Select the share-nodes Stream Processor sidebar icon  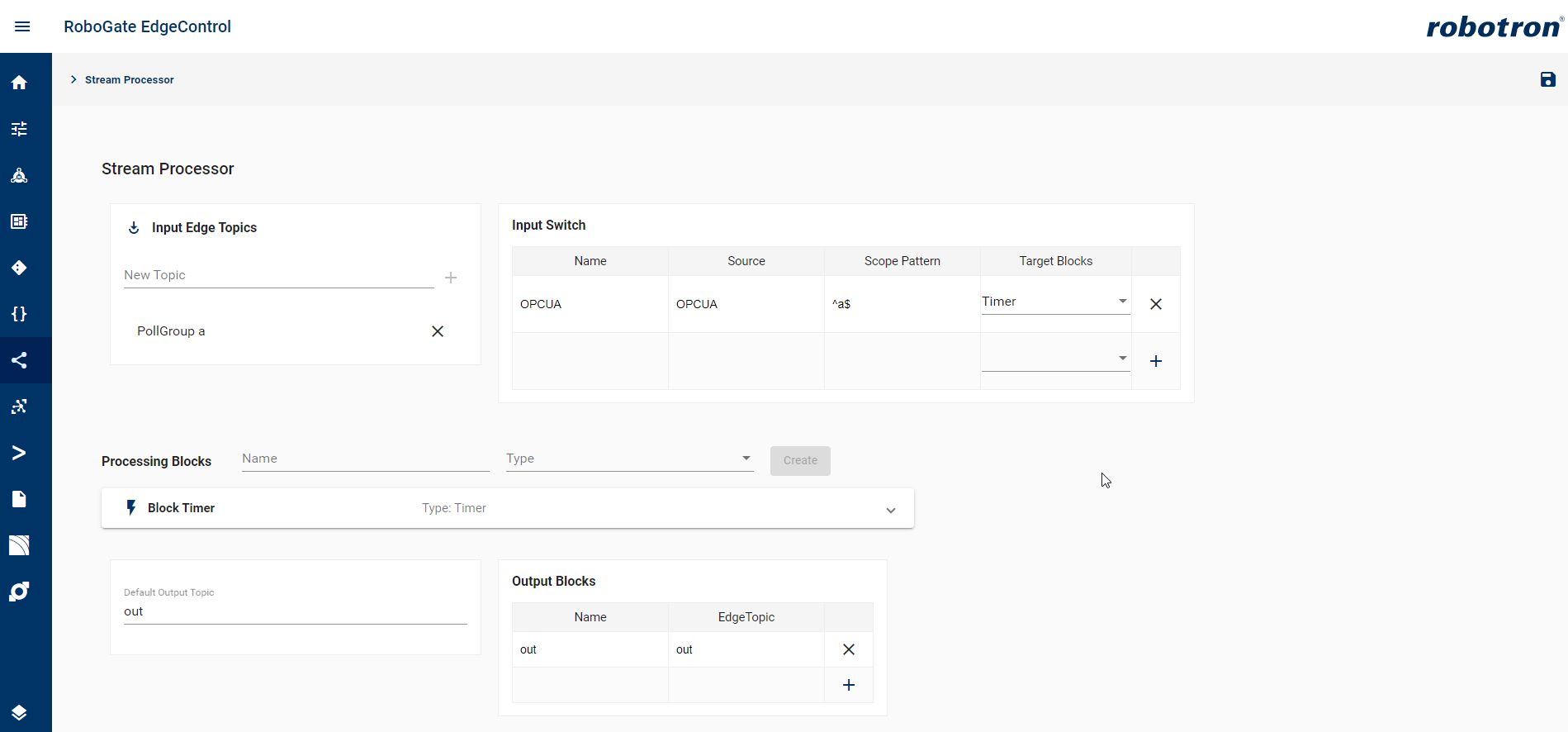point(19,360)
